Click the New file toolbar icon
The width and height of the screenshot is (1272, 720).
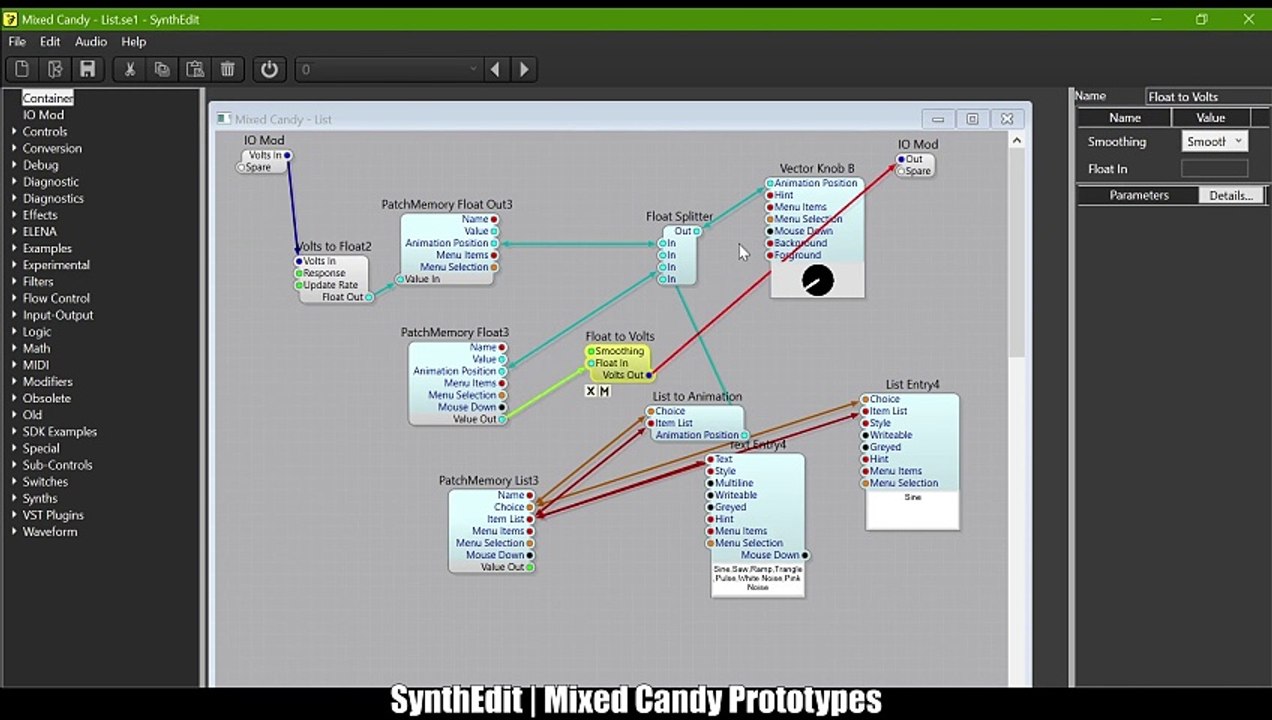point(21,69)
